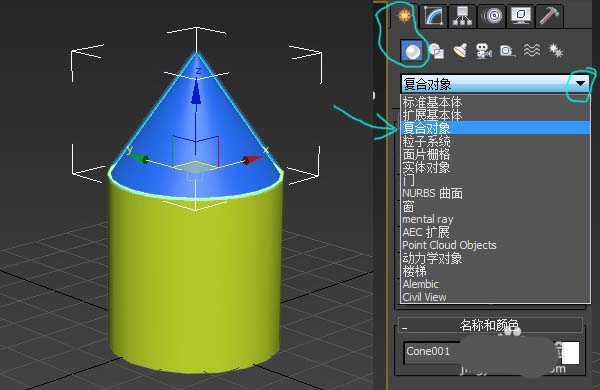Choose 窗 from the list

tap(495, 206)
